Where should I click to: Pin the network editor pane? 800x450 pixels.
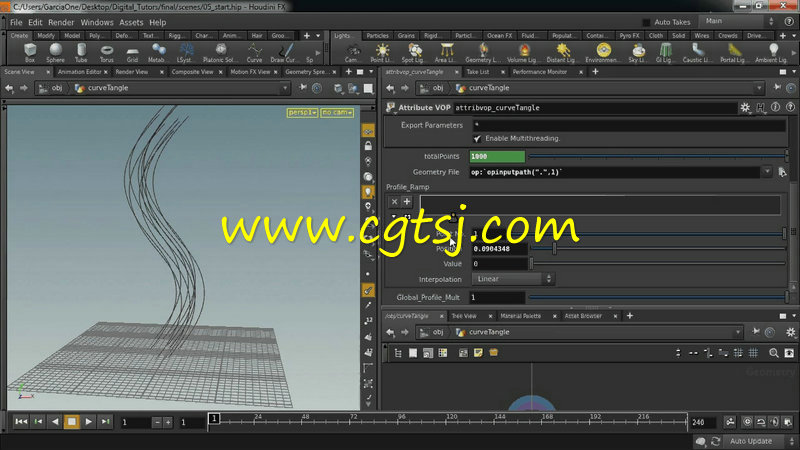756,332
